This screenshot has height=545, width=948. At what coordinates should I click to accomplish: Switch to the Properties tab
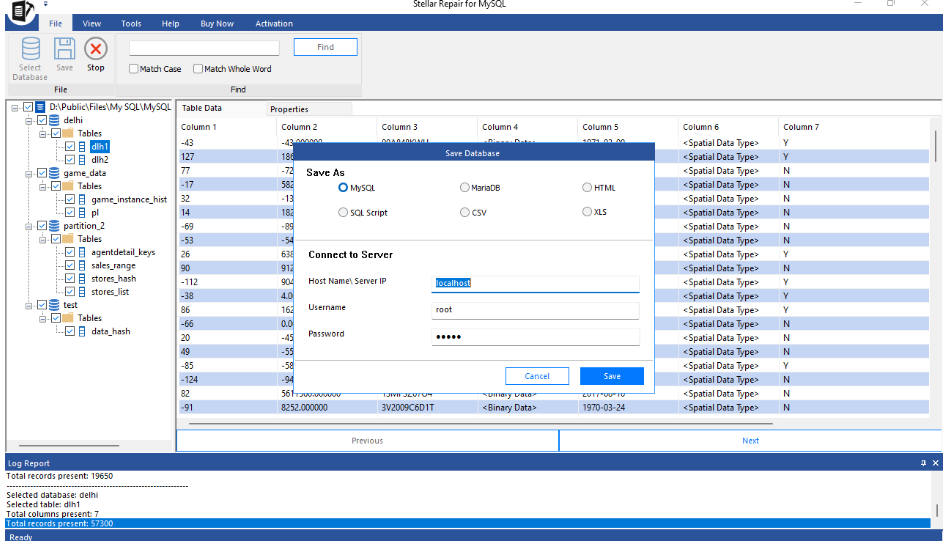[309, 109]
